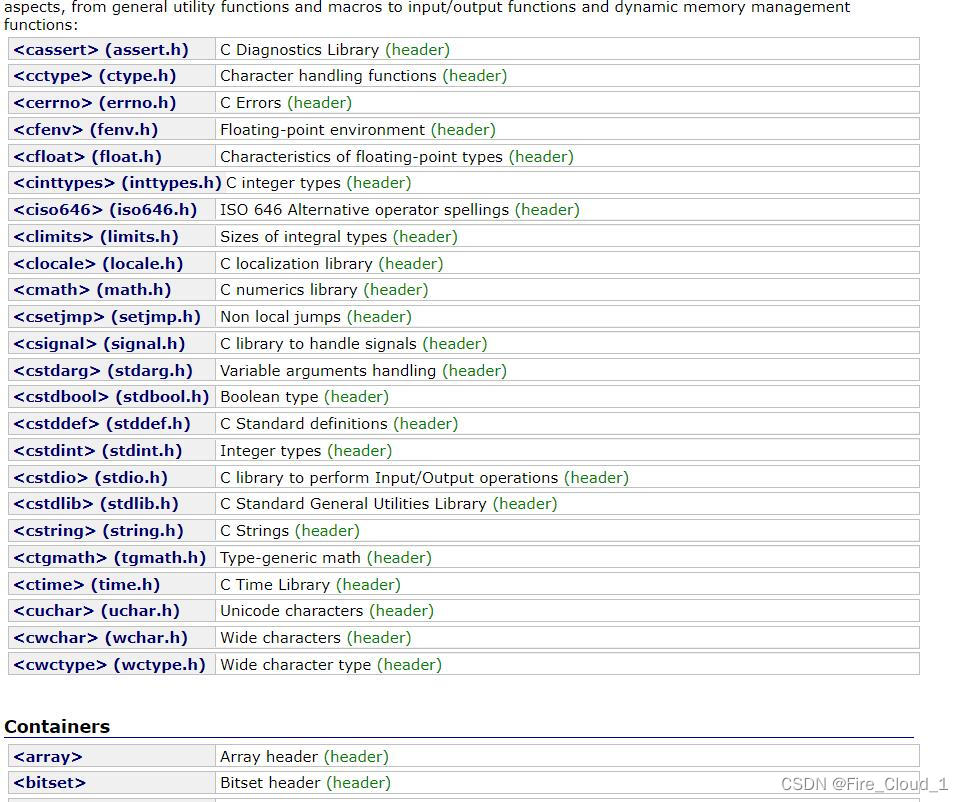Open the <cwchar> (wchar.h) link
Screen dimensions: 963x802
tap(100, 637)
